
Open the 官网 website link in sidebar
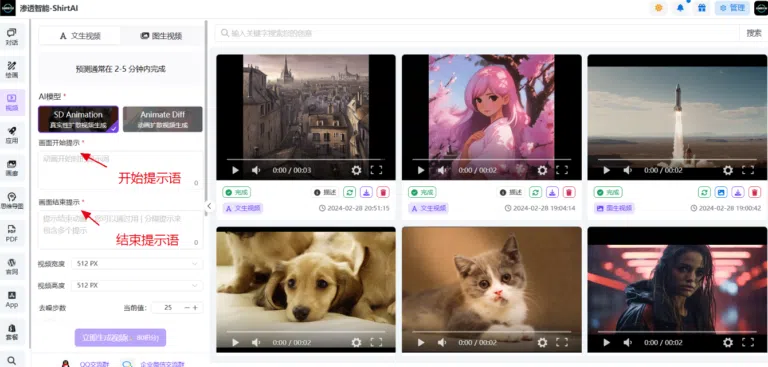pos(12,267)
